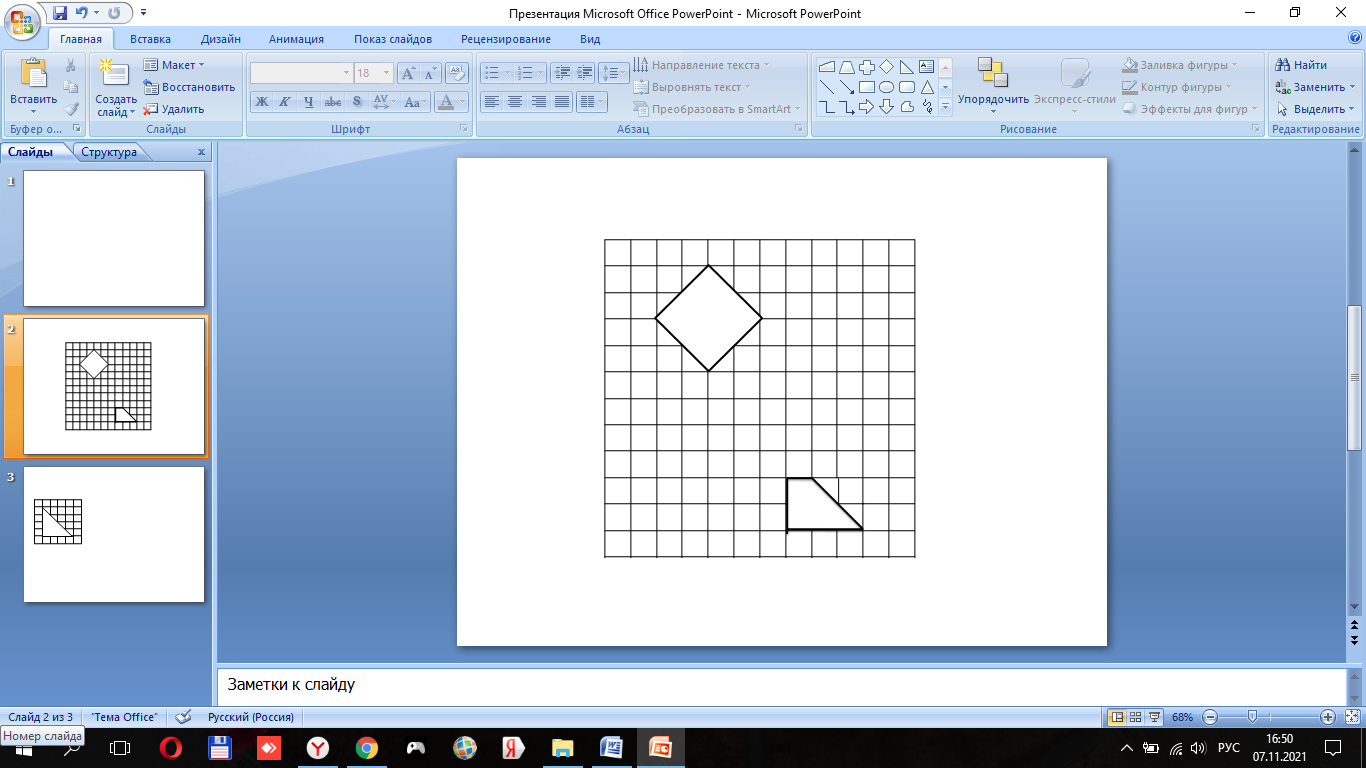Select the right triangle shape in gallery

pyautogui.click(x=906, y=67)
